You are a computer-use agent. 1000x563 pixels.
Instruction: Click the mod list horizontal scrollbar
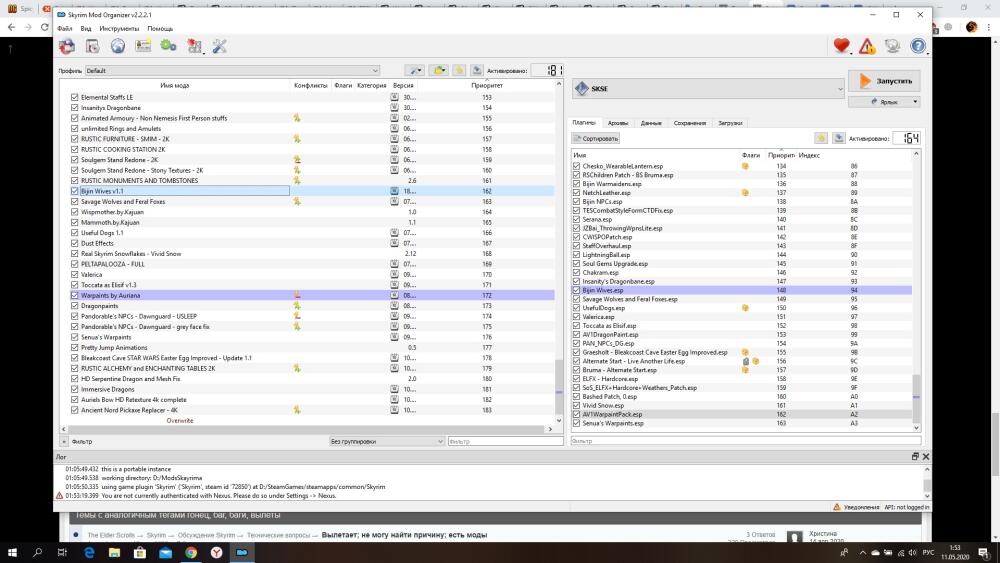tap(306, 429)
